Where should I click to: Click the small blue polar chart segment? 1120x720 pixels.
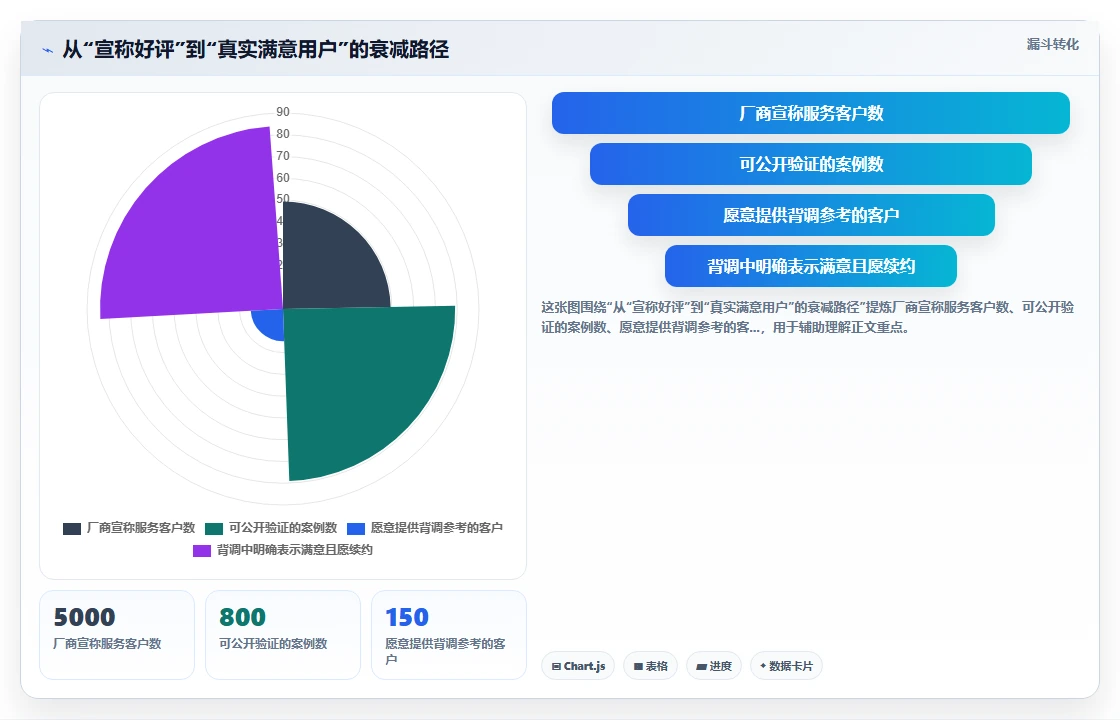(x=270, y=324)
